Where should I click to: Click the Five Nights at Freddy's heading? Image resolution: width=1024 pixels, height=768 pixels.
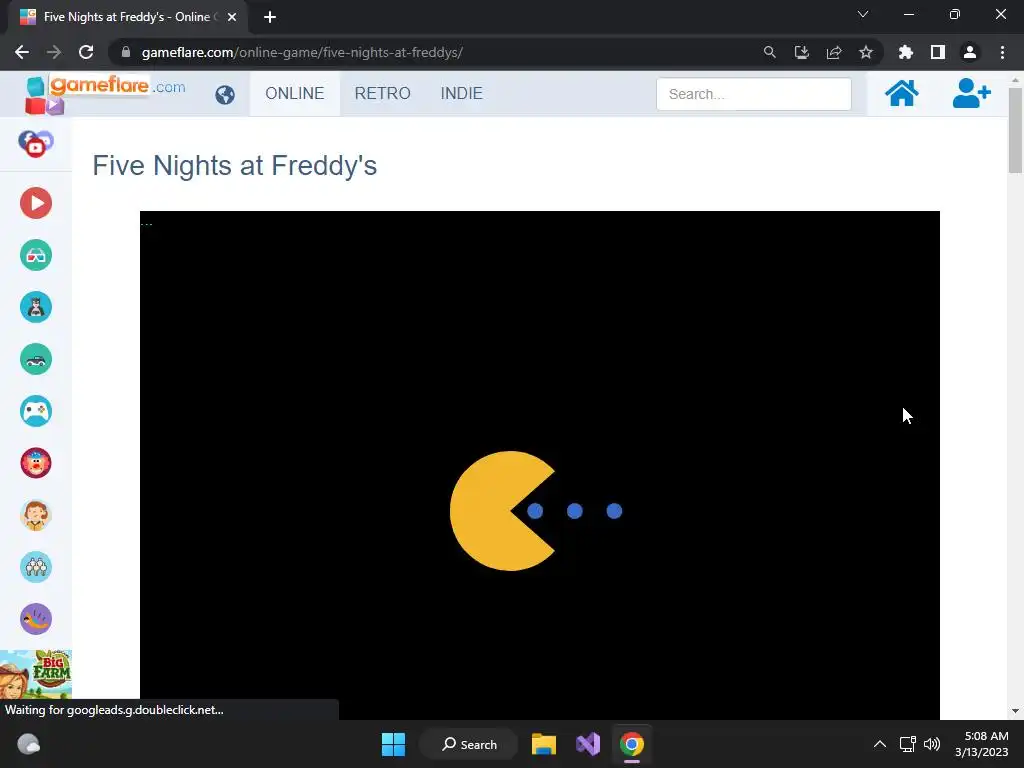click(234, 166)
